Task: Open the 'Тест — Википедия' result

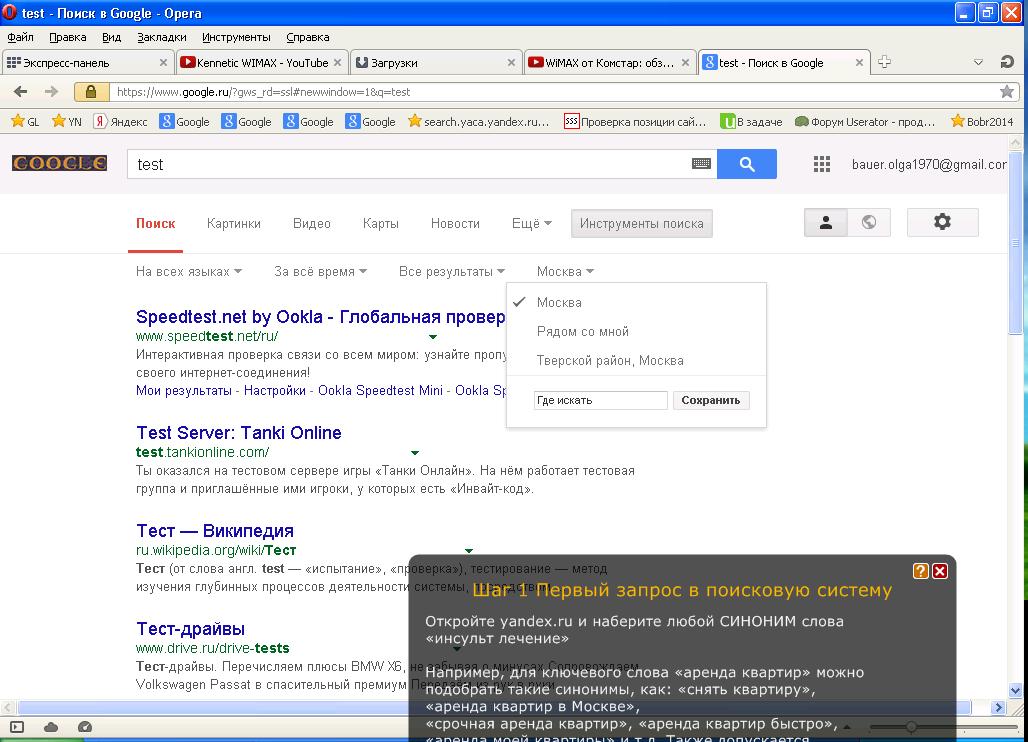Action: 215,530
